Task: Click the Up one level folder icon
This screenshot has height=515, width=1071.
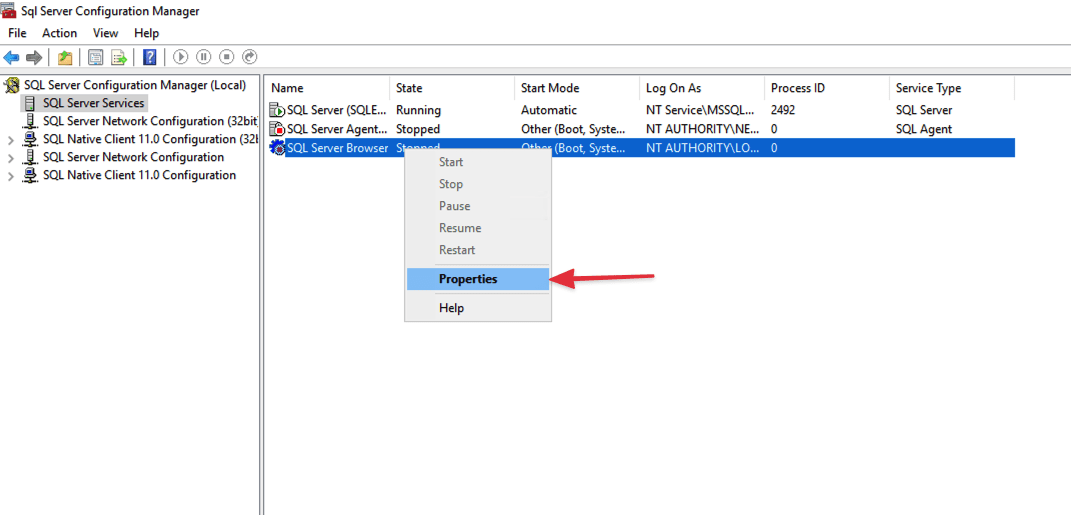Action: click(x=65, y=58)
